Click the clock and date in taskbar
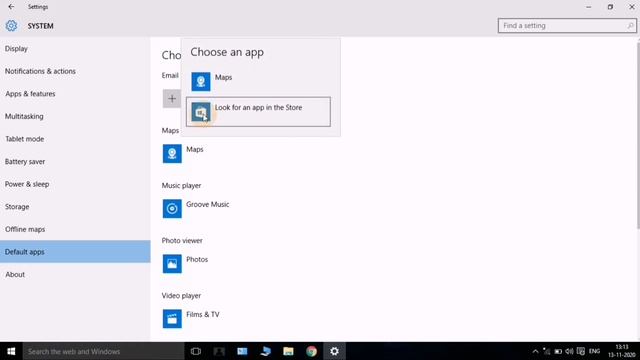 pos(622,351)
